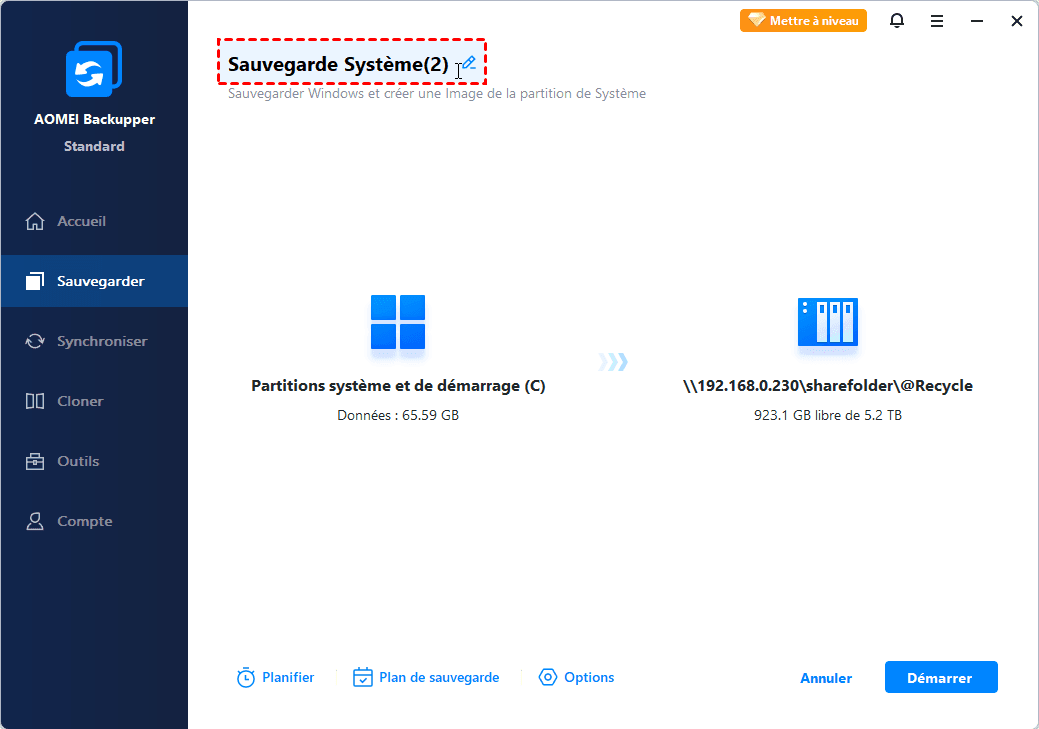Open the Compte account section
The width and height of the screenshot is (1039, 729).
[94, 521]
